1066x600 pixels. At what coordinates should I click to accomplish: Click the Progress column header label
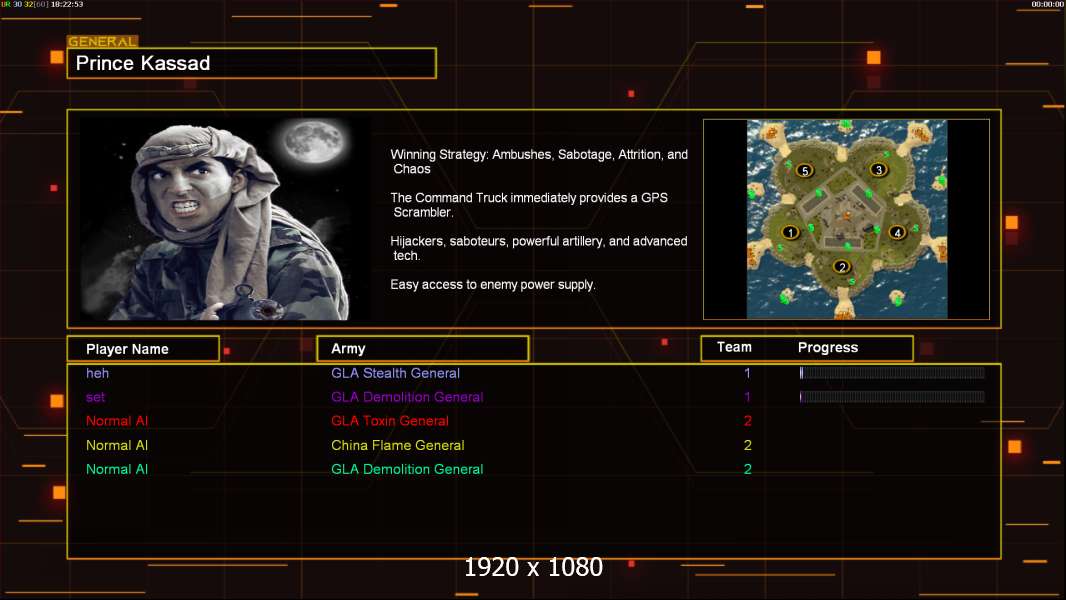(x=827, y=347)
